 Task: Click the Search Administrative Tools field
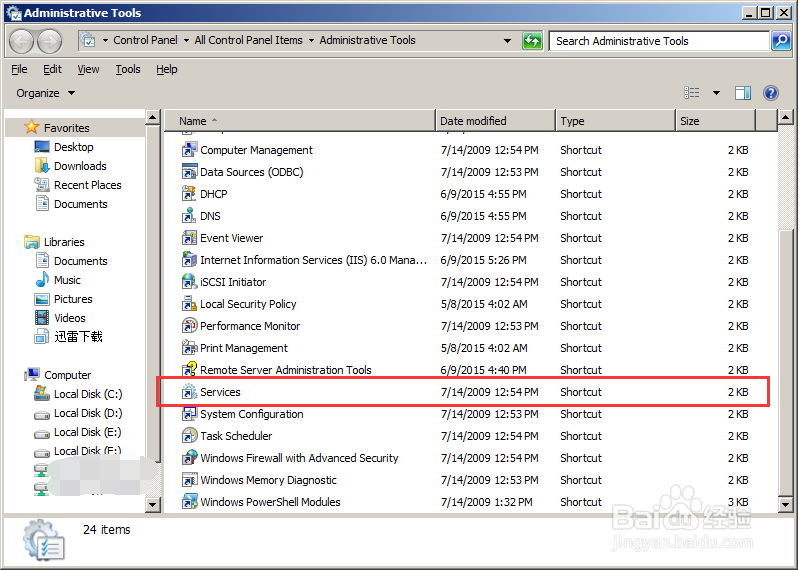coord(660,41)
